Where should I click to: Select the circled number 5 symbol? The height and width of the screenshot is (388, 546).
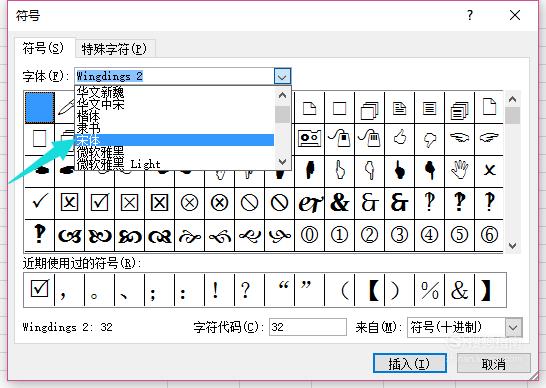tap(459, 235)
